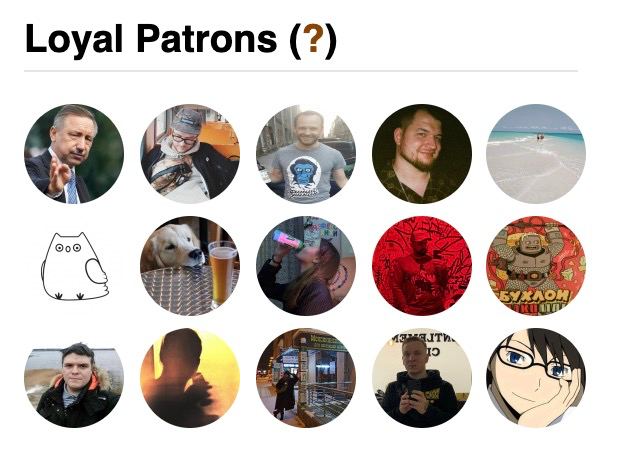Open the orange question mark help link

click(313, 38)
